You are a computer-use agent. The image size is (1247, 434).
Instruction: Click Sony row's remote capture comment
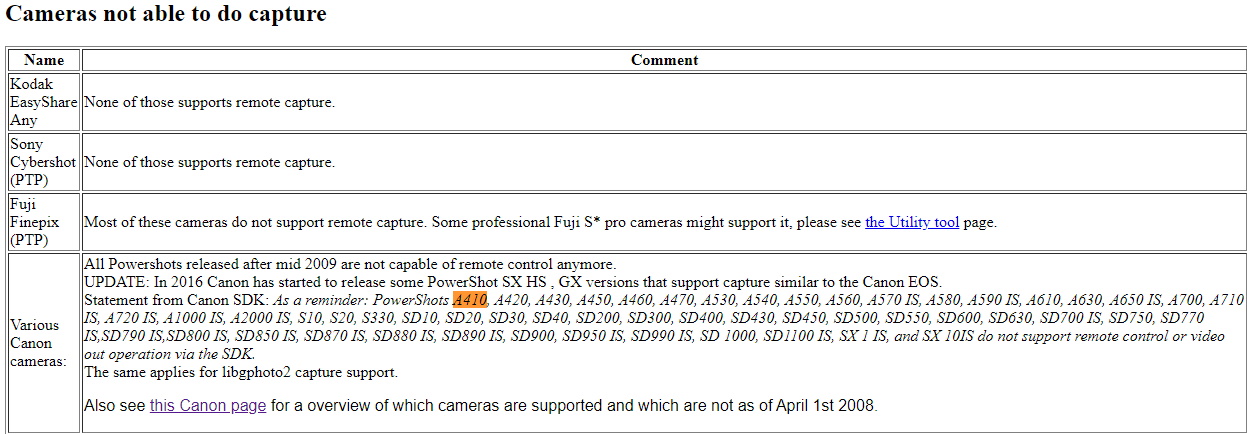click(x=209, y=162)
